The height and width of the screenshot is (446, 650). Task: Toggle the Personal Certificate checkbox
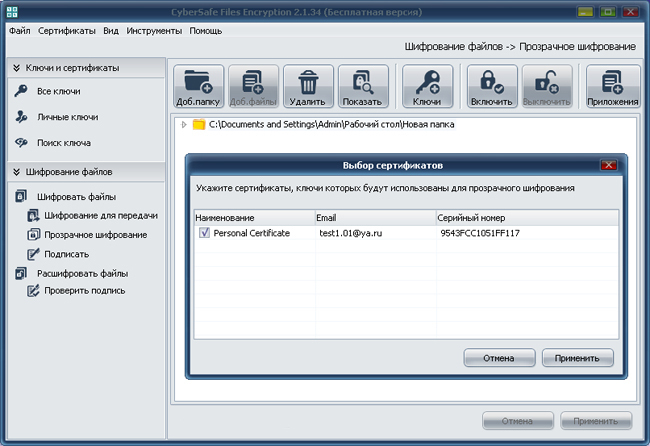pyautogui.click(x=204, y=233)
